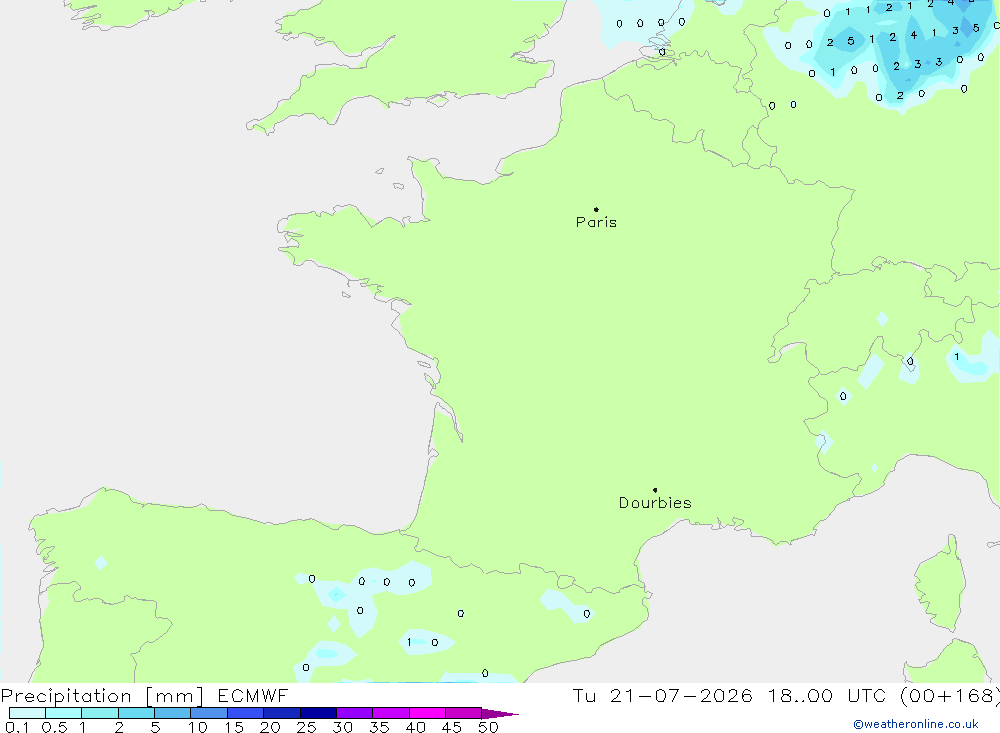Viewport: 1000px width, 733px height.
Task: Click the legend value '45'
Action: point(452,727)
